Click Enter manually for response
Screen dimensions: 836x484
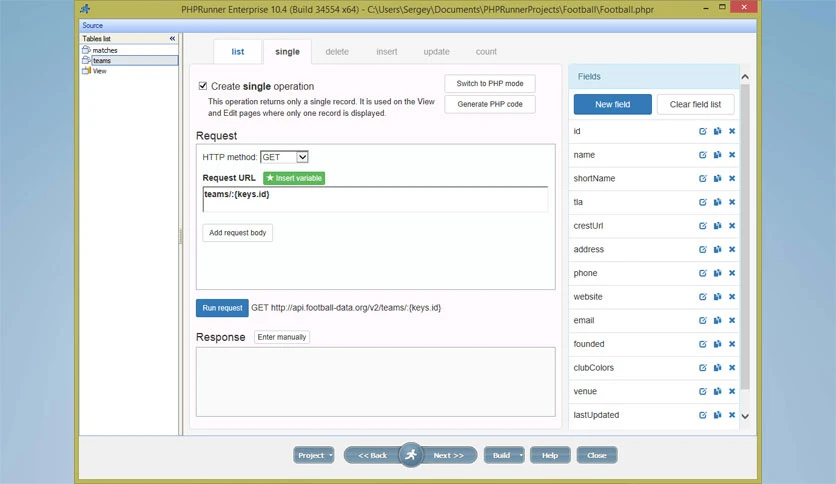(x=282, y=337)
